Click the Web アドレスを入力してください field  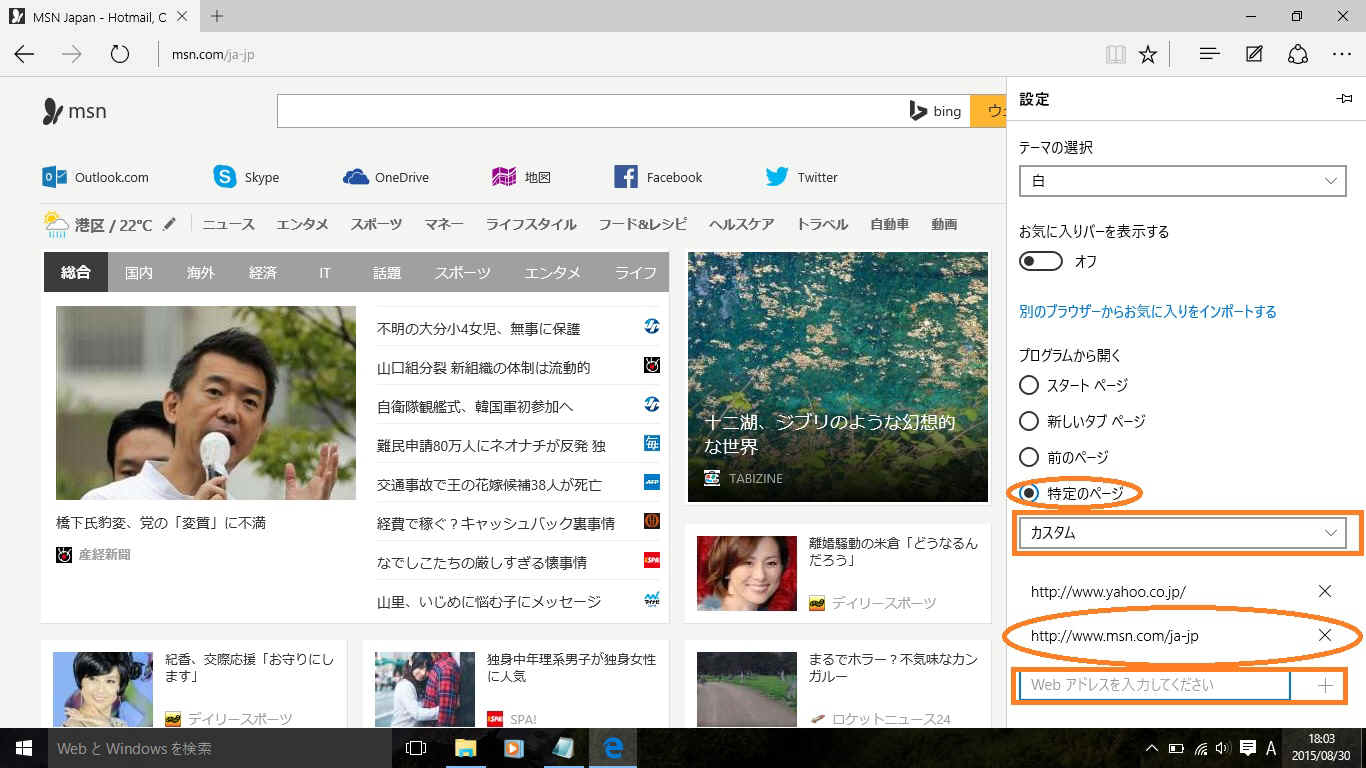(1154, 685)
